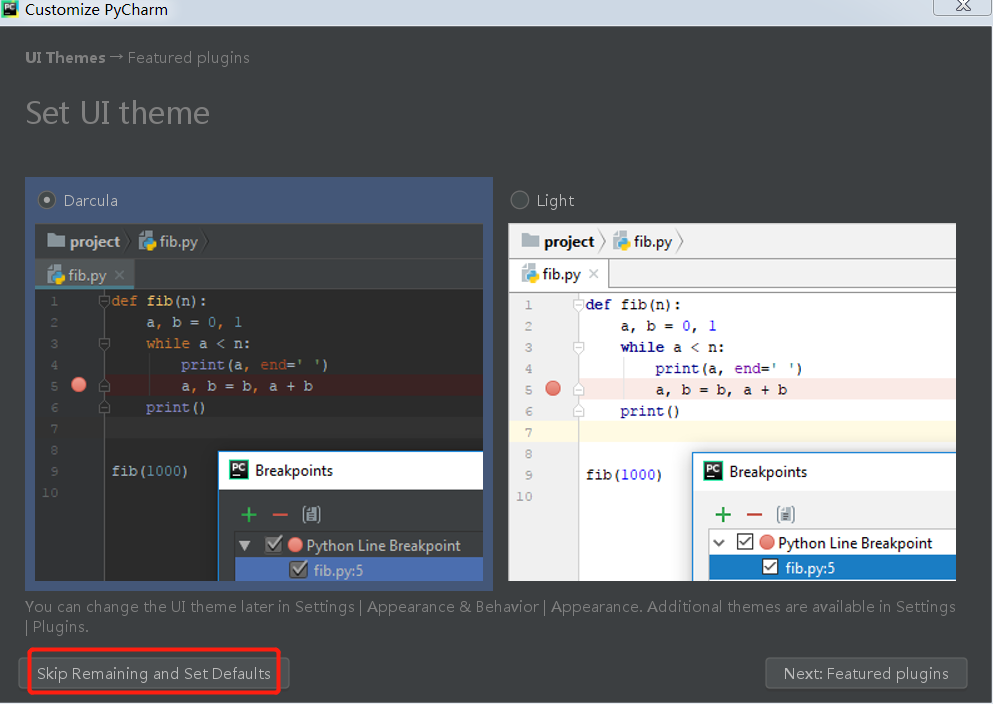993x704 pixels.
Task: Click the Light theme label
Action: pos(555,201)
